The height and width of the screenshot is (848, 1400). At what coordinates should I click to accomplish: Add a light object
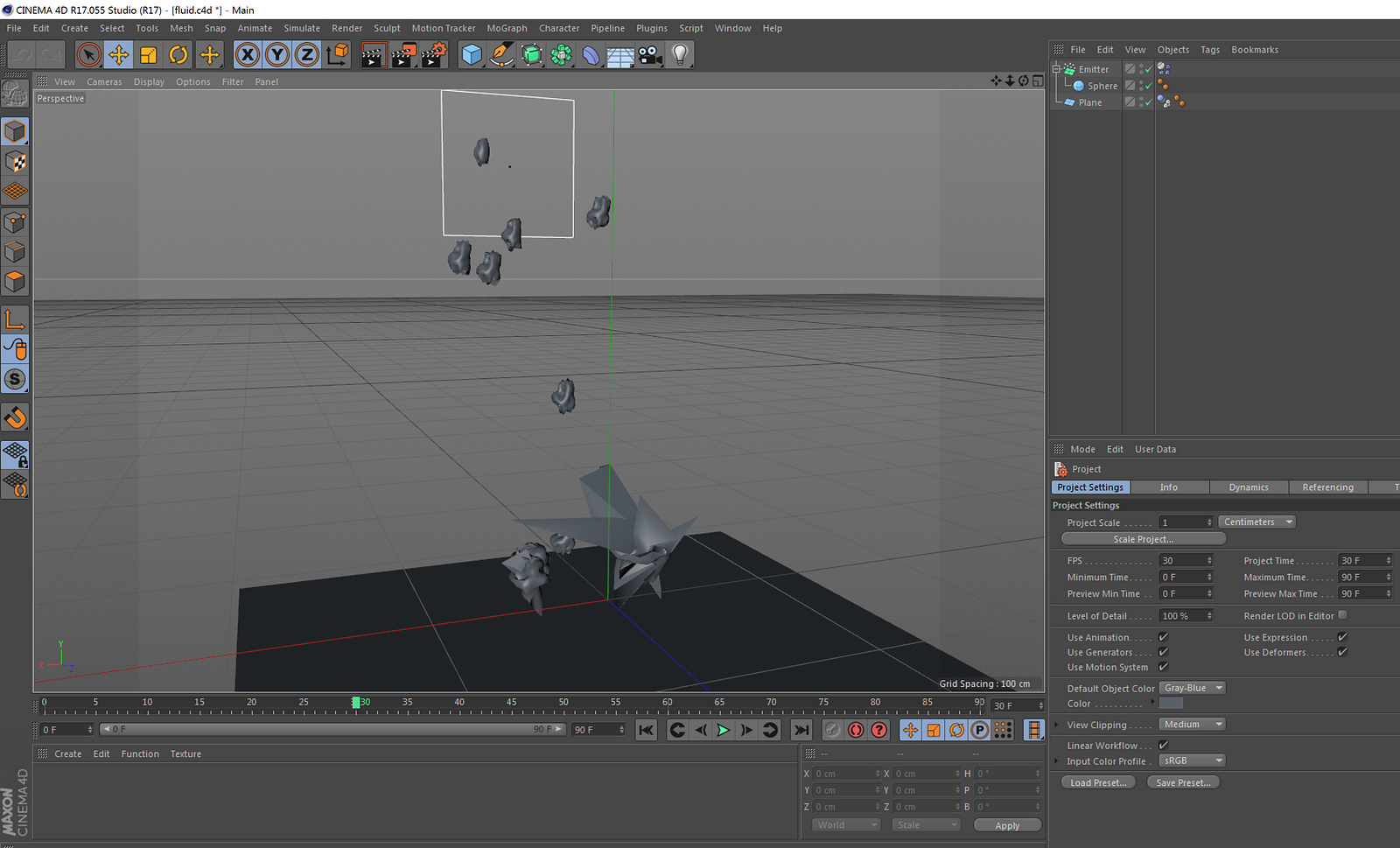point(680,55)
